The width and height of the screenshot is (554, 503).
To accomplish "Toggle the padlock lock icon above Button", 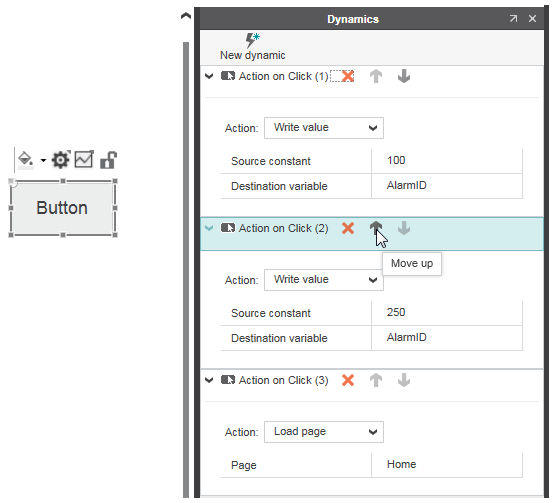I will [x=108, y=160].
